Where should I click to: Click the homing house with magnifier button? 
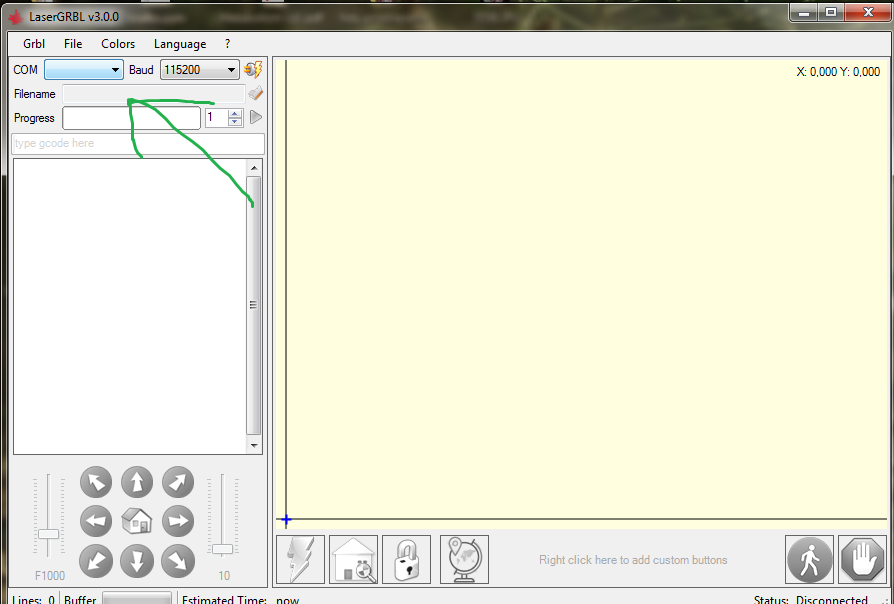(353, 560)
